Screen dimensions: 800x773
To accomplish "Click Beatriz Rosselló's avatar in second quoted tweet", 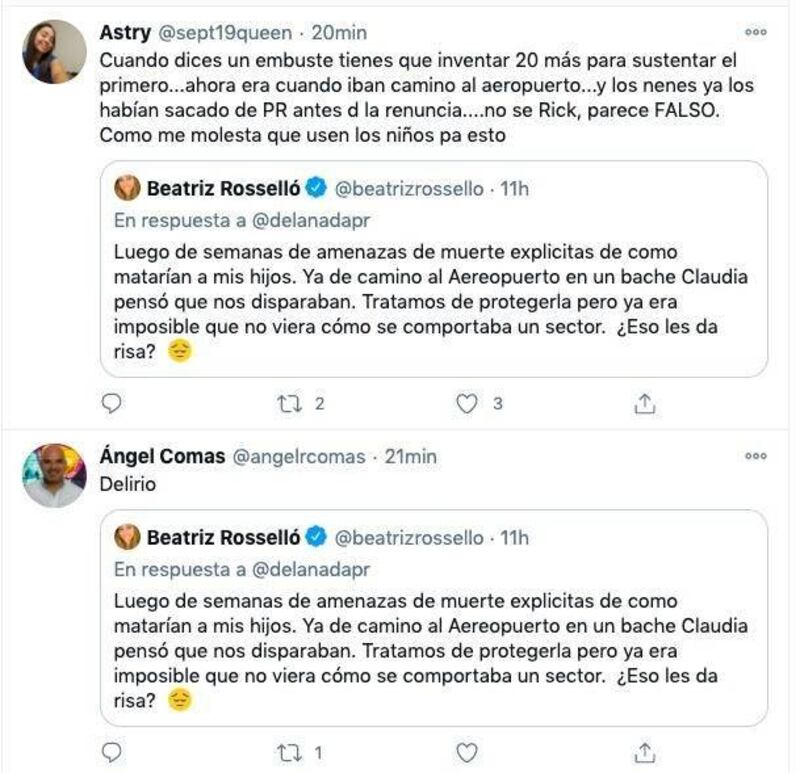I will 128,538.
